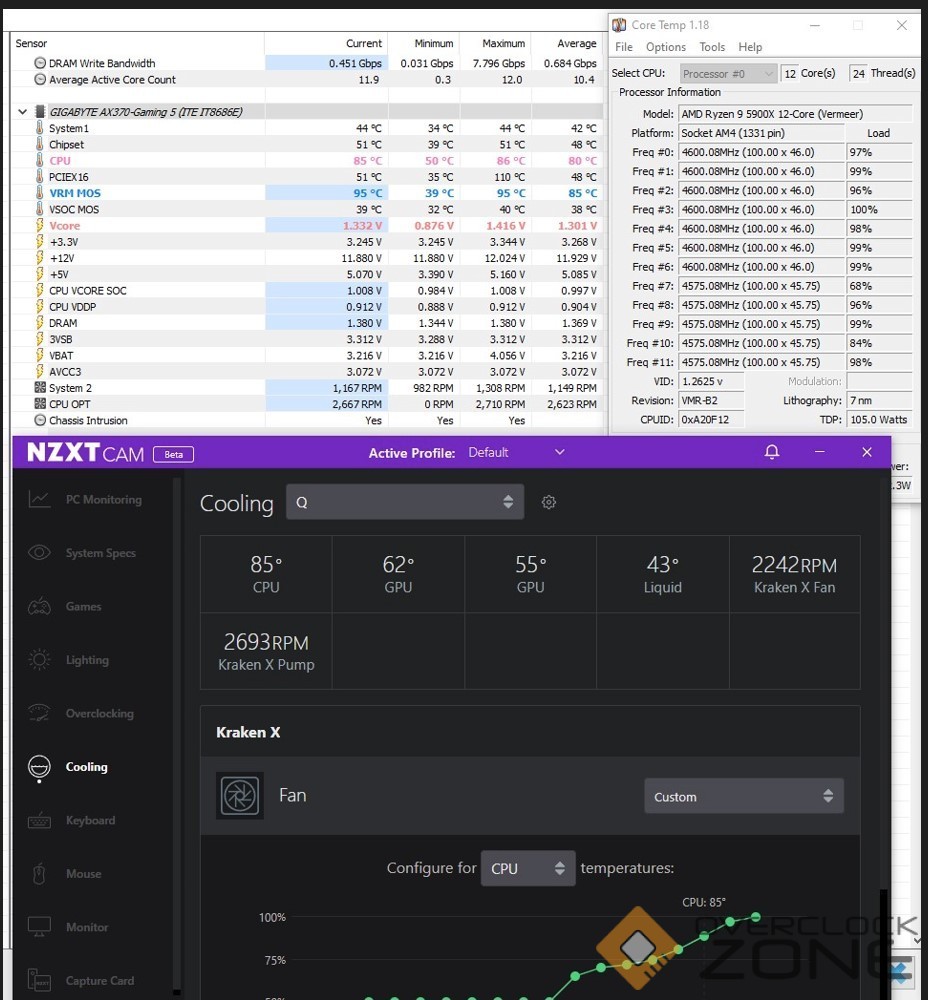Expand the Active Profile Default chevron
Viewport: 928px width, 1000px height.
pos(559,452)
